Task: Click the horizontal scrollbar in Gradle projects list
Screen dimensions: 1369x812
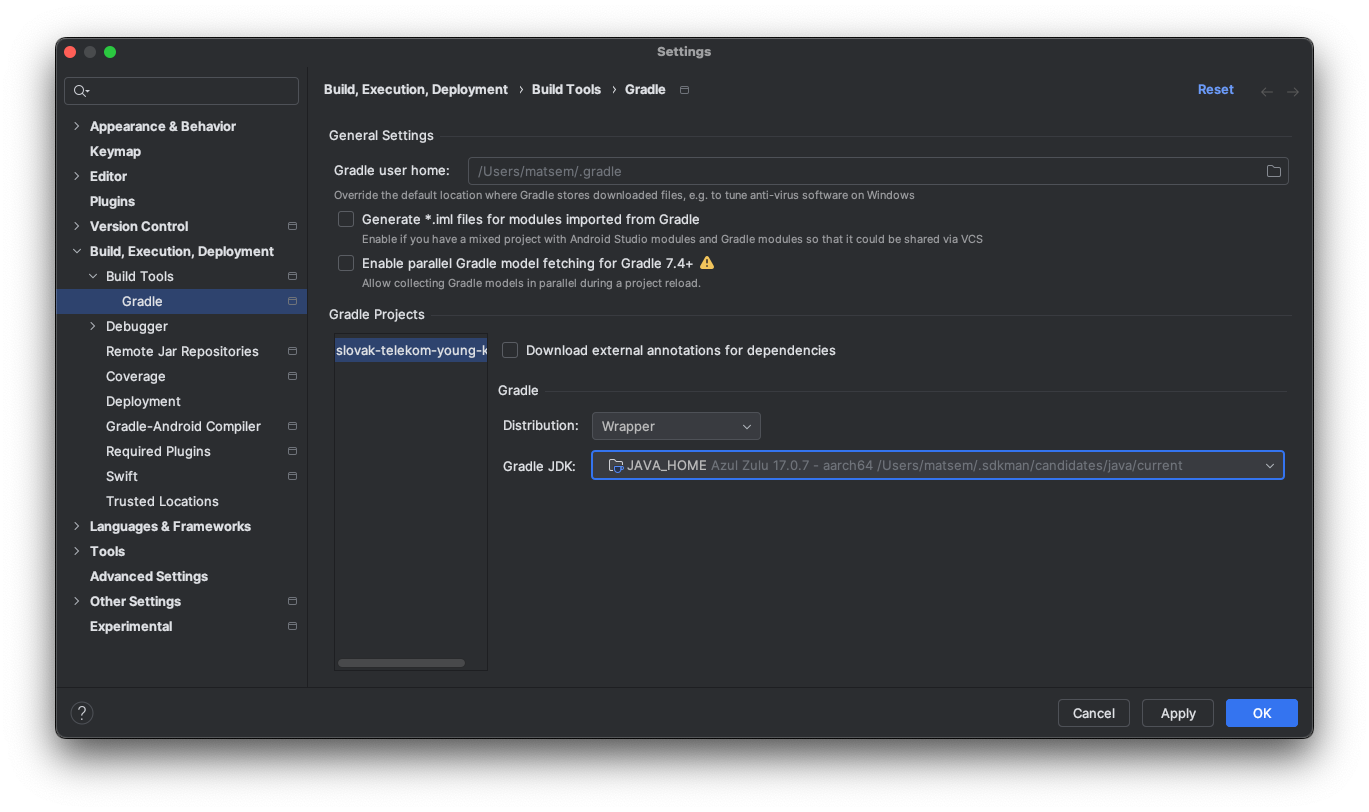Action: tap(401, 663)
